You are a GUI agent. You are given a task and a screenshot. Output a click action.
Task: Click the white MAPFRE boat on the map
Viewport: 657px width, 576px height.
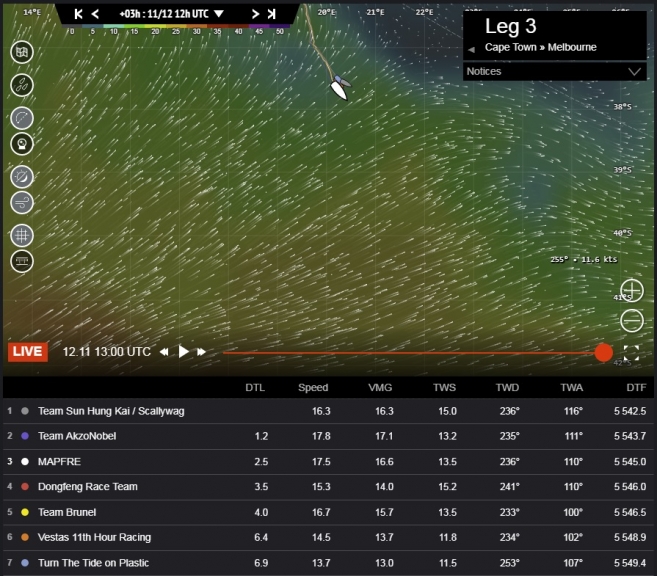pyautogui.click(x=339, y=90)
